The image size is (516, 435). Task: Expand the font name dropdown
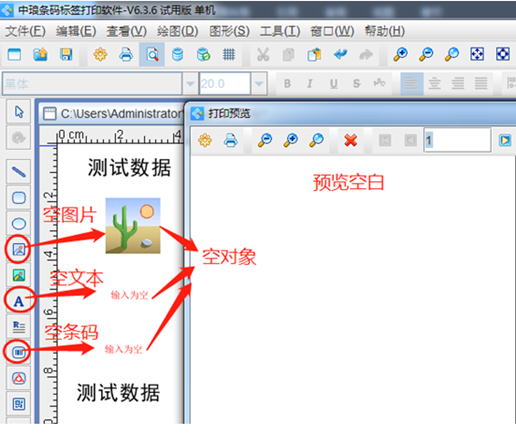190,84
